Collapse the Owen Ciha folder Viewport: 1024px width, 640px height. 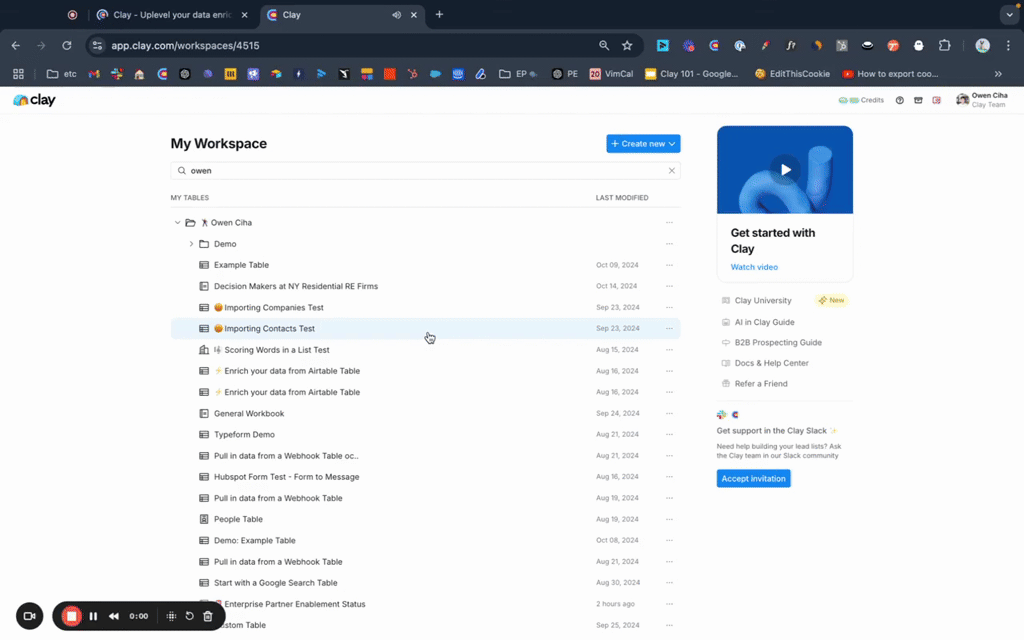click(178, 223)
